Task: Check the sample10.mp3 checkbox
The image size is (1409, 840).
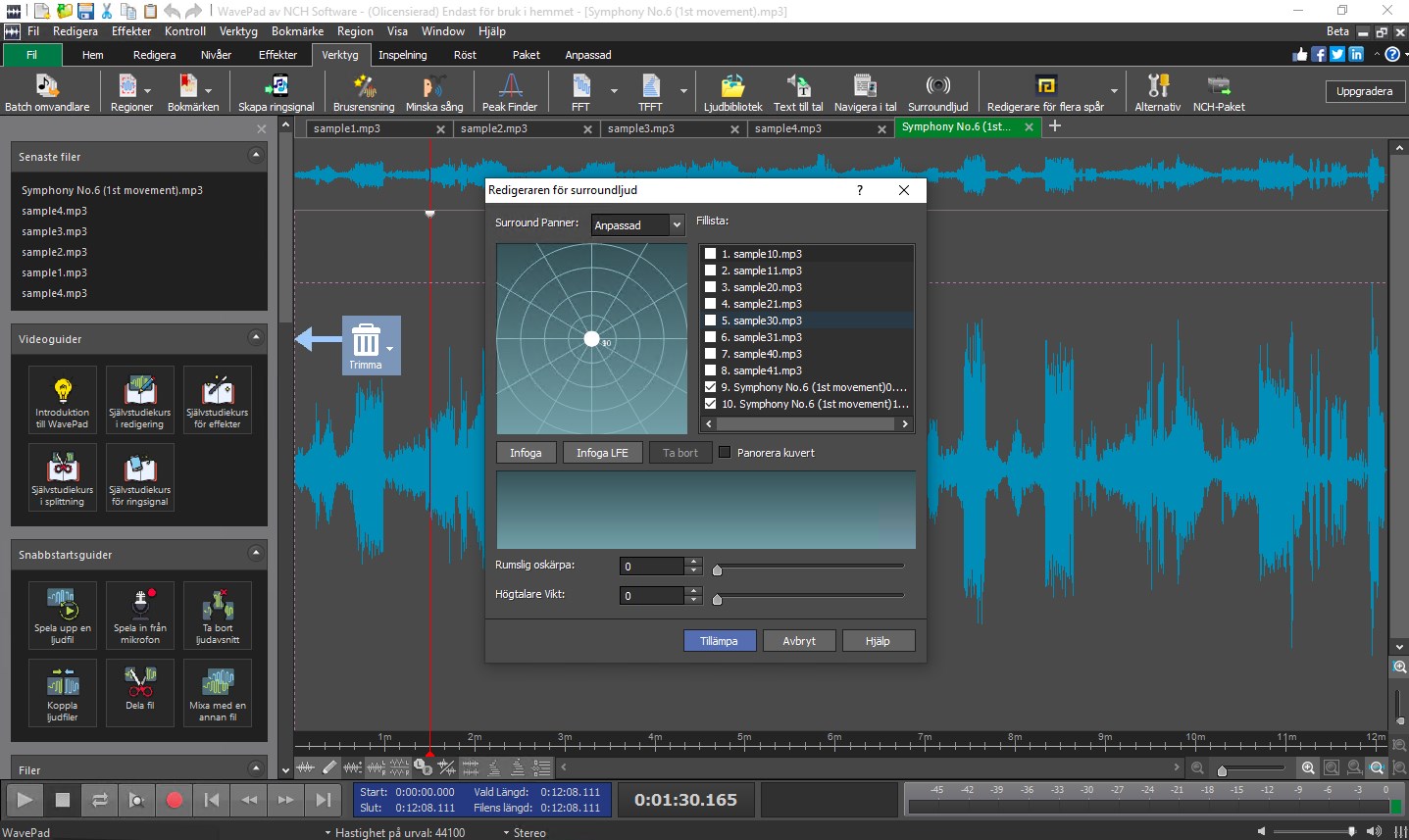Action: coord(711,253)
